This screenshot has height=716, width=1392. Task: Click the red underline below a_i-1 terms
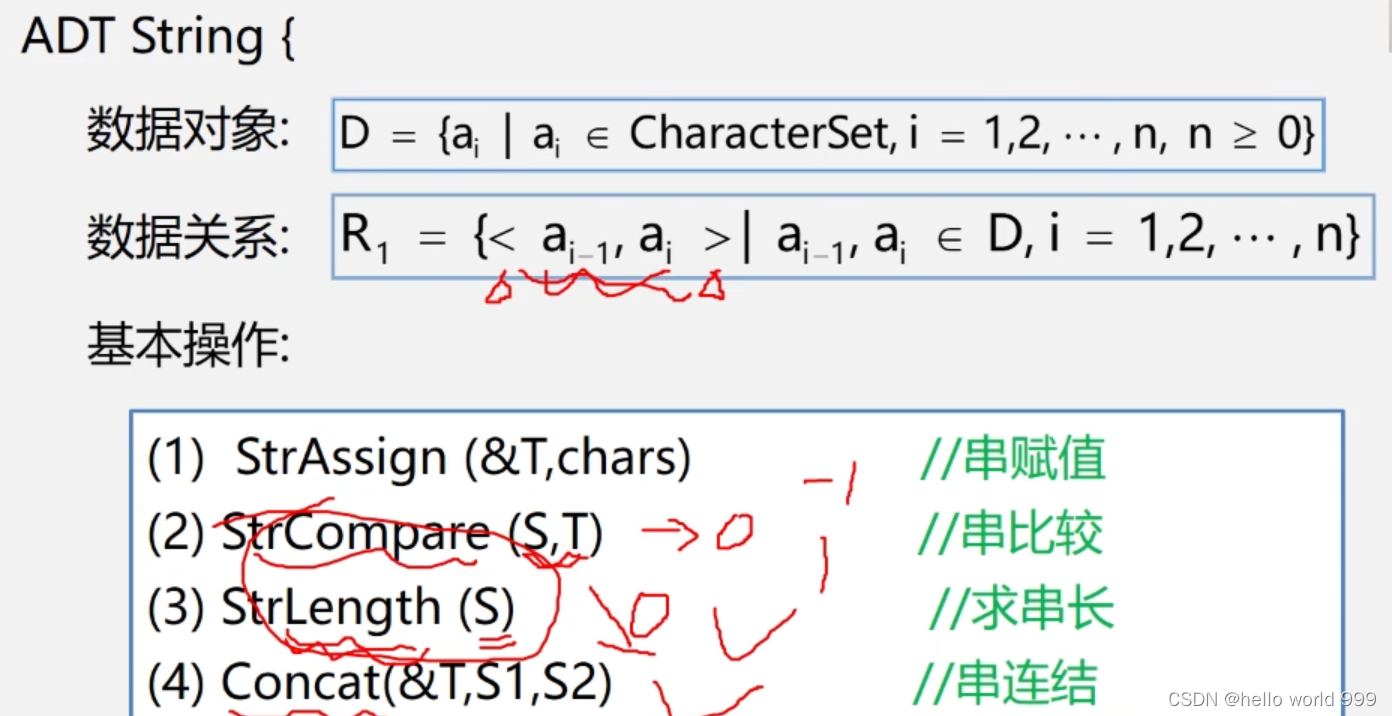tap(600, 287)
